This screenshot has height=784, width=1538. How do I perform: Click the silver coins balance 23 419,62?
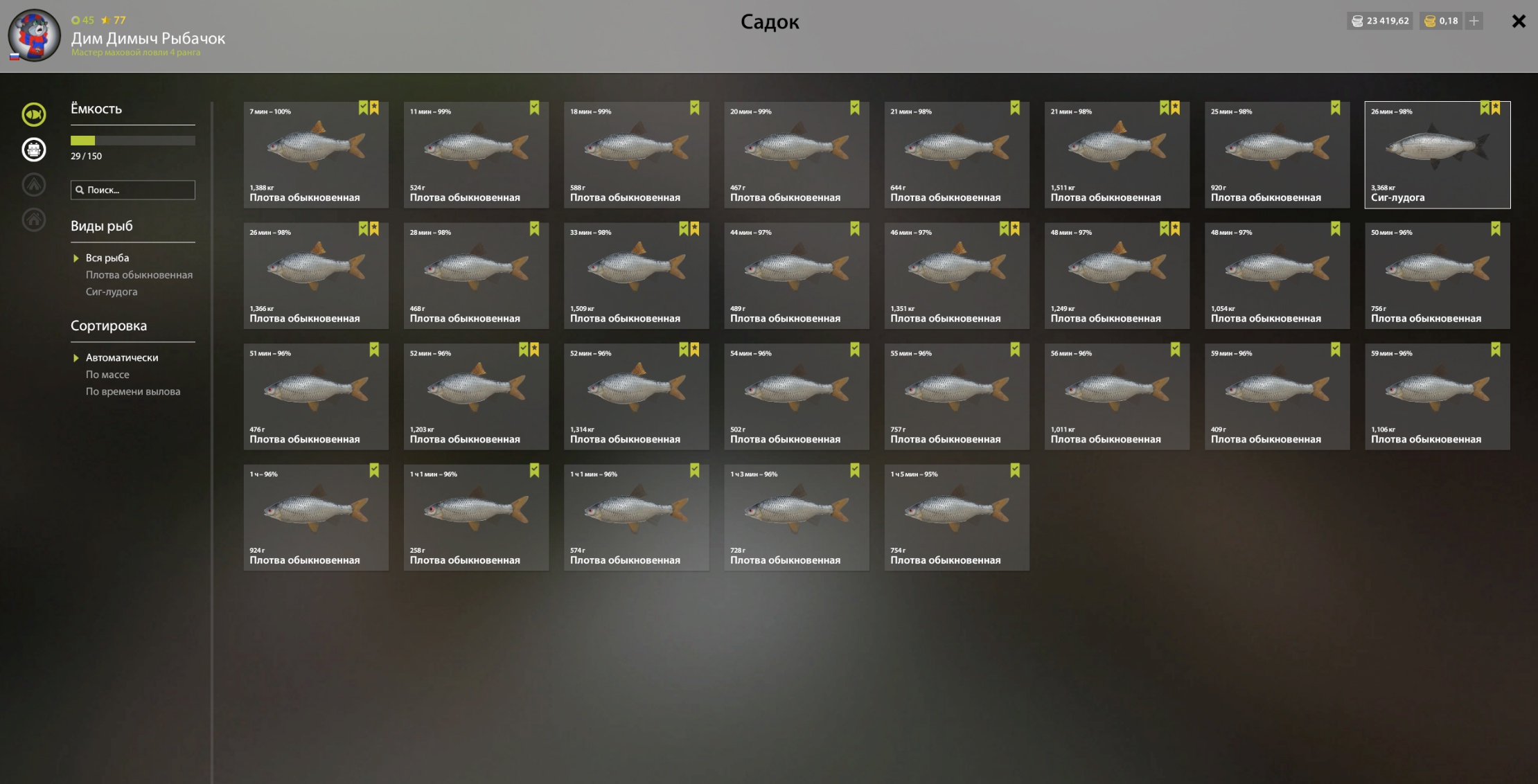[x=1380, y=21]
